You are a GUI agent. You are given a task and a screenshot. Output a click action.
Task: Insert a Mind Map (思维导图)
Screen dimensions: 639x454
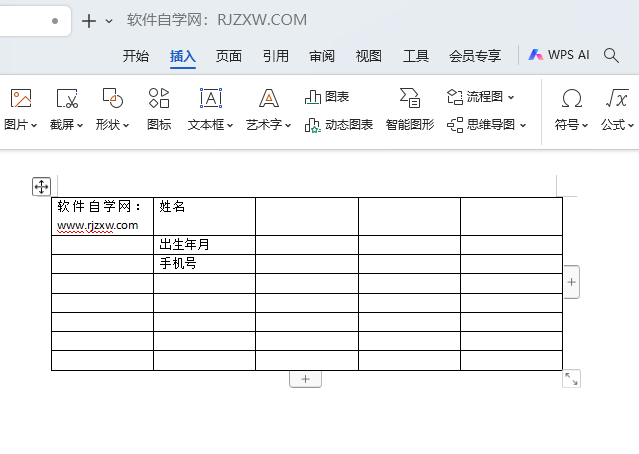click(x=486, y=125)
